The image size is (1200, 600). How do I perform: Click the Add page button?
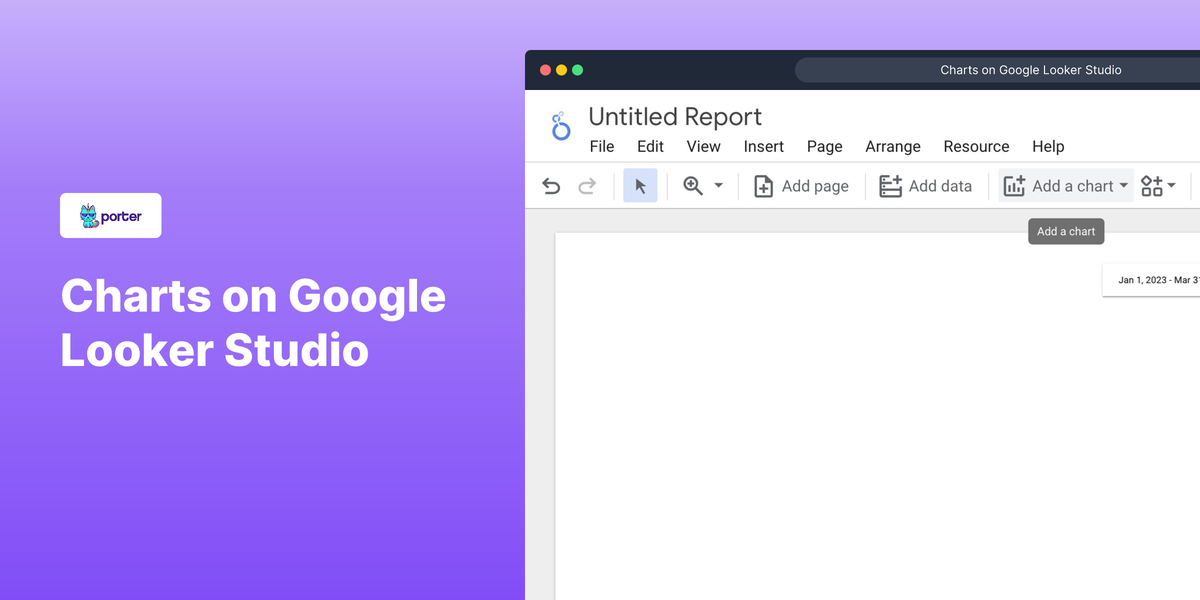click(814, 186)
